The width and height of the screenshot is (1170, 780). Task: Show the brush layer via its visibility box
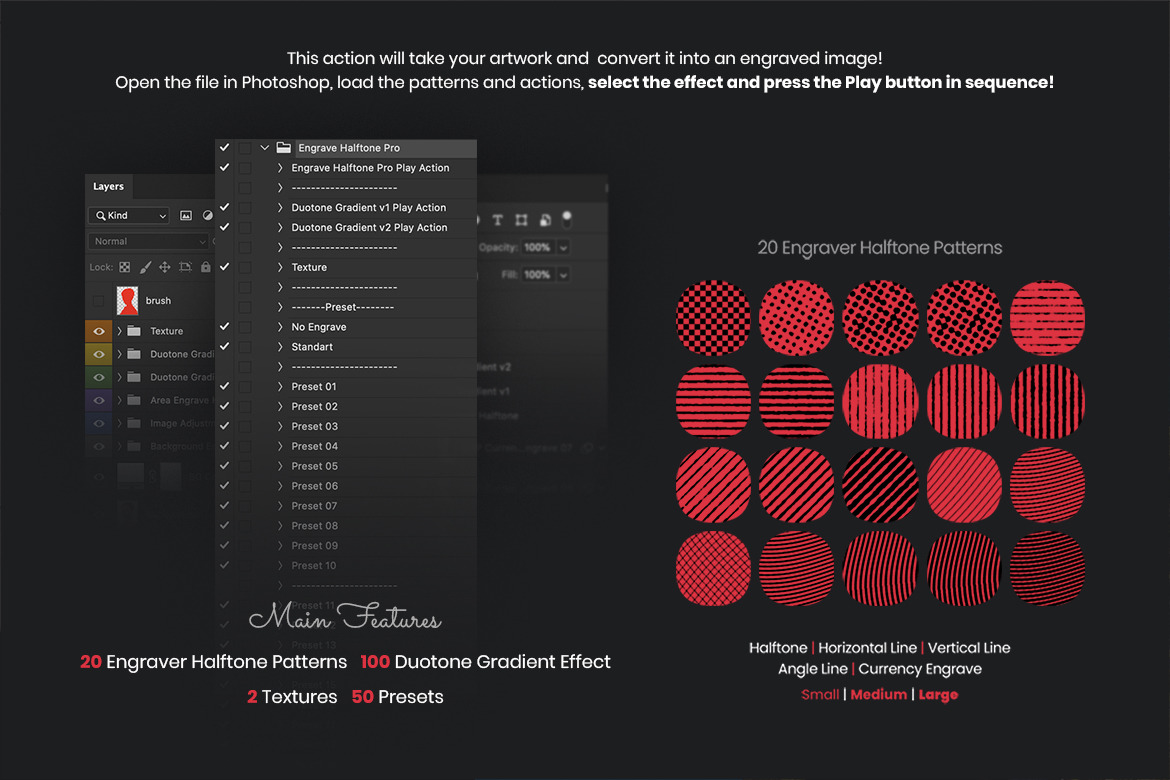pos(98,300)
